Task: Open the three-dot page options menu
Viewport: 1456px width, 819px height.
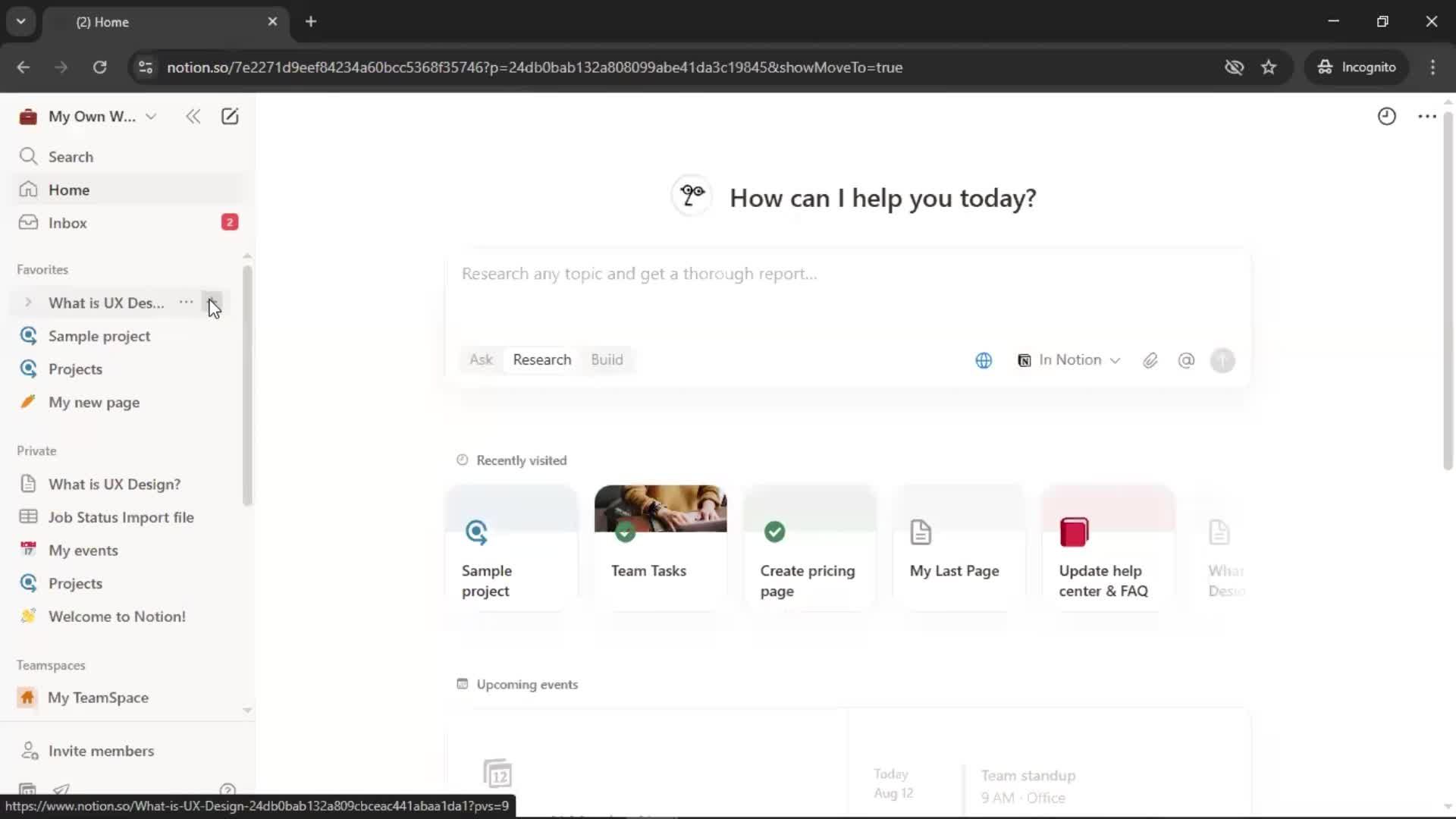Action: 1427,116
